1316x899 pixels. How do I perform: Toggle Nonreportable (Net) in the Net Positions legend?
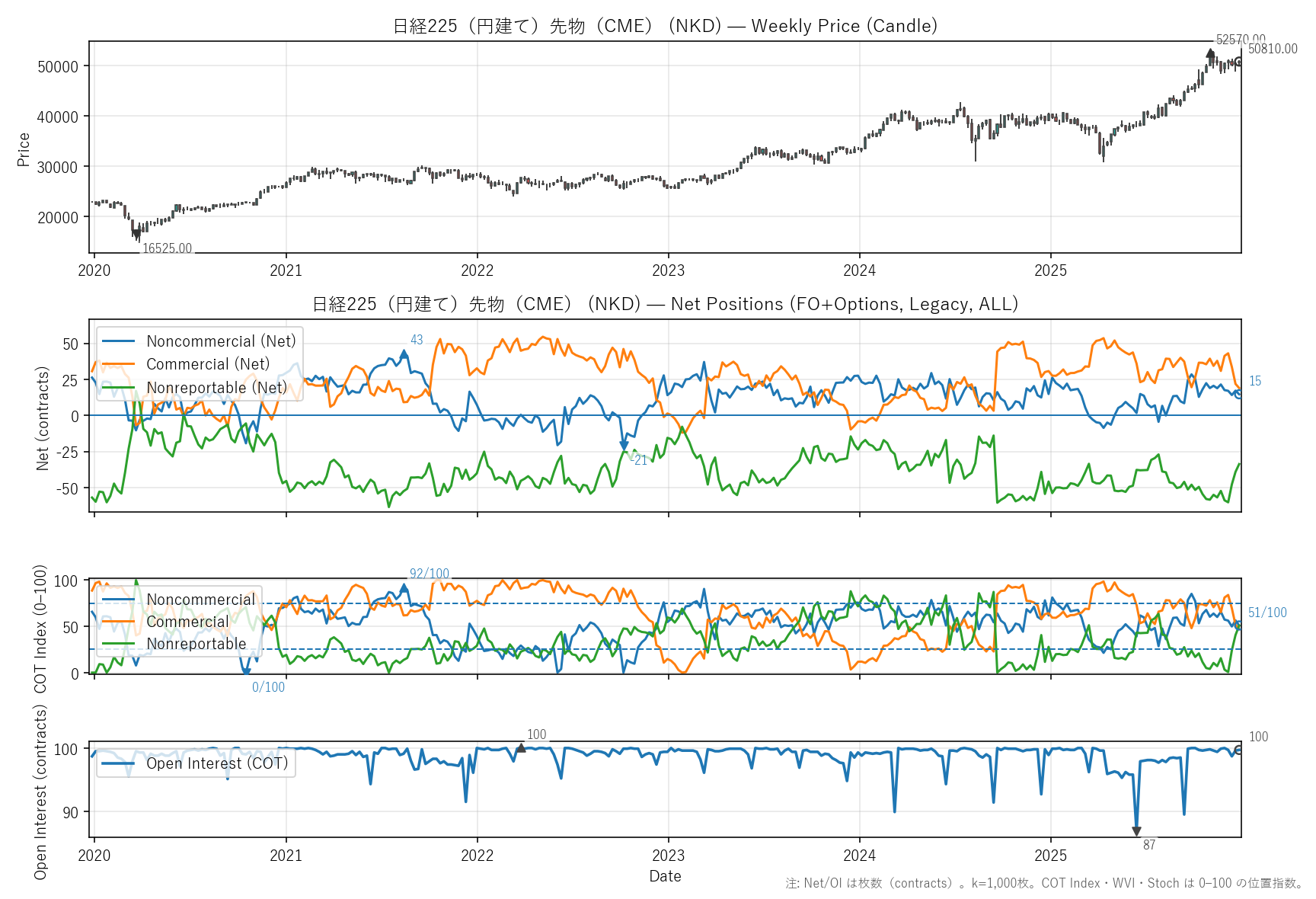[216, 388]
